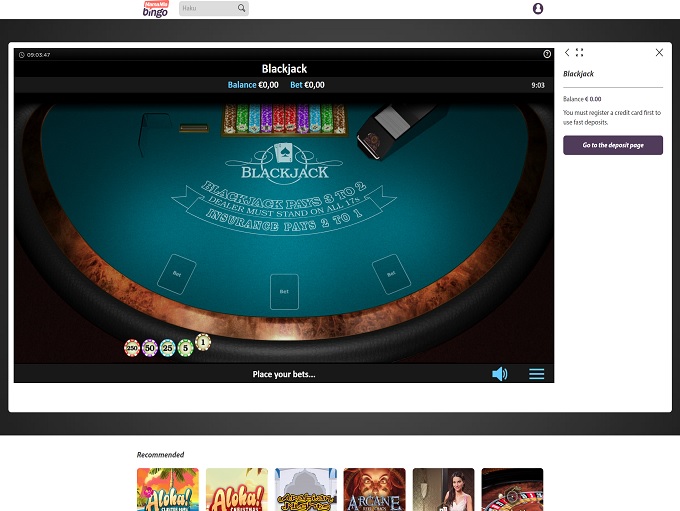The height and width of the screenshot is (511, 680).
Task: Click the search magnifier icon
Action: click(241, 9)
